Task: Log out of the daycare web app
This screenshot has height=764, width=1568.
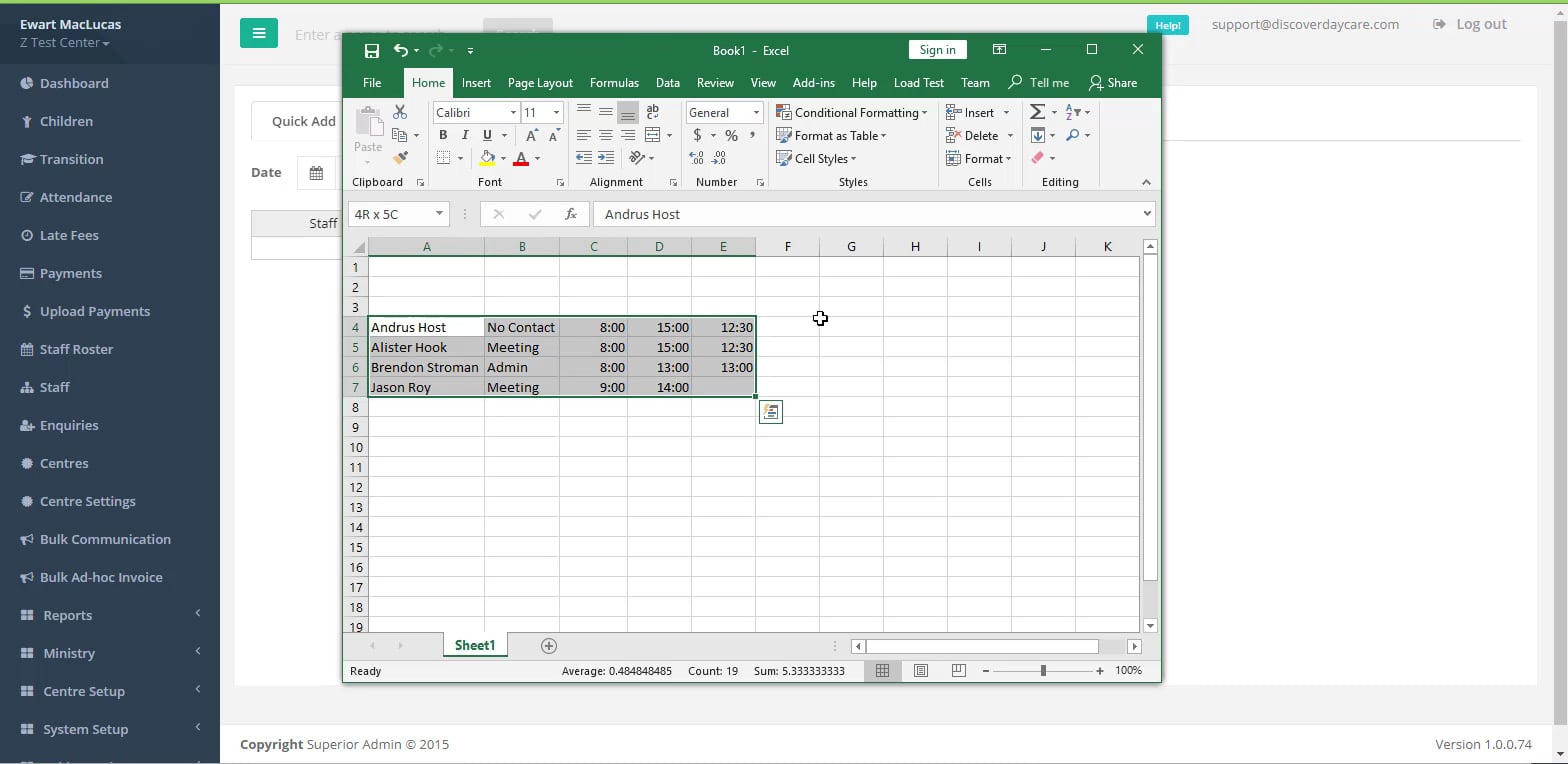Action: [1470, 24]
